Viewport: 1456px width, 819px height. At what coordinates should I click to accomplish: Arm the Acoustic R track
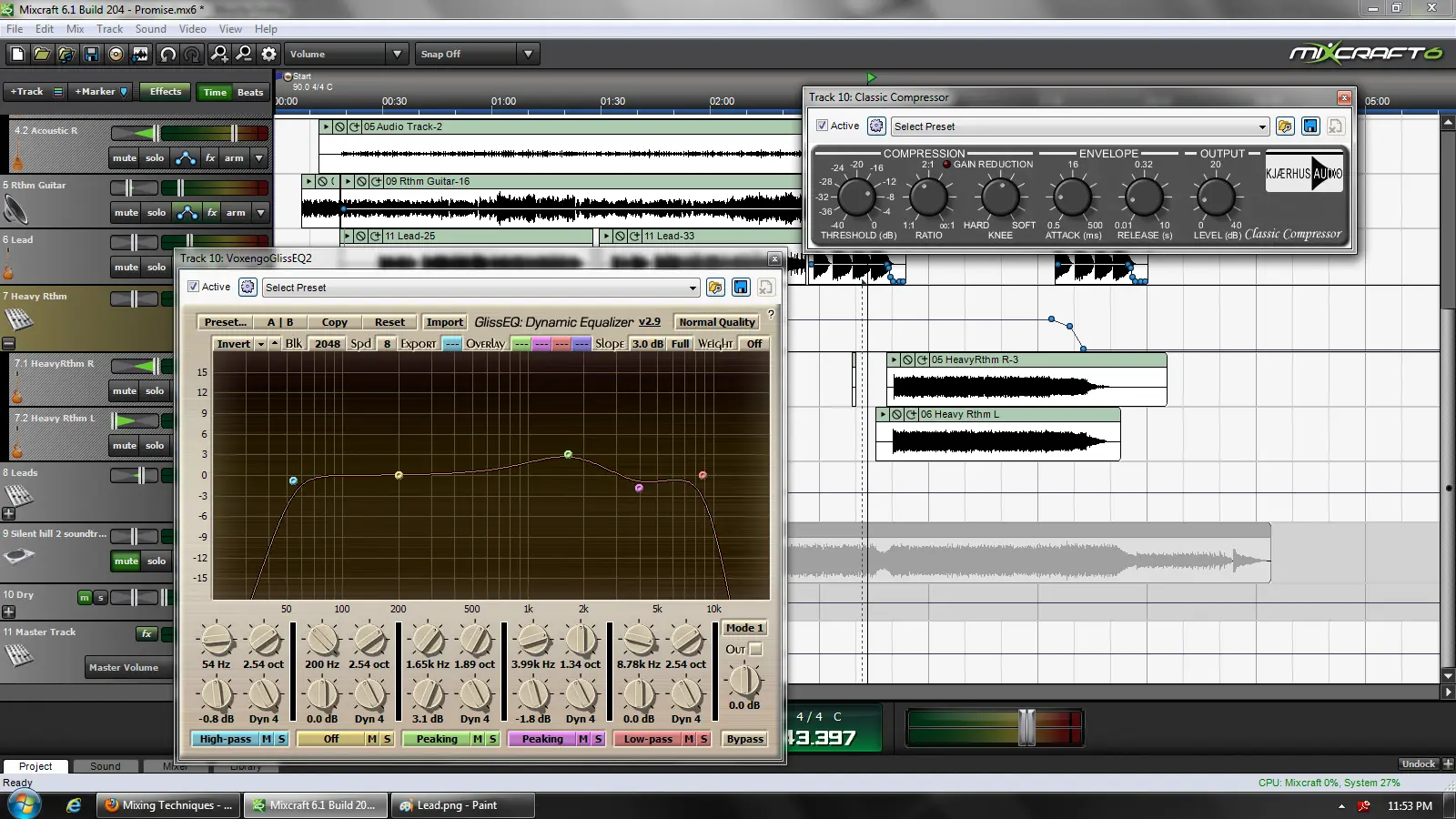point(234,157)
